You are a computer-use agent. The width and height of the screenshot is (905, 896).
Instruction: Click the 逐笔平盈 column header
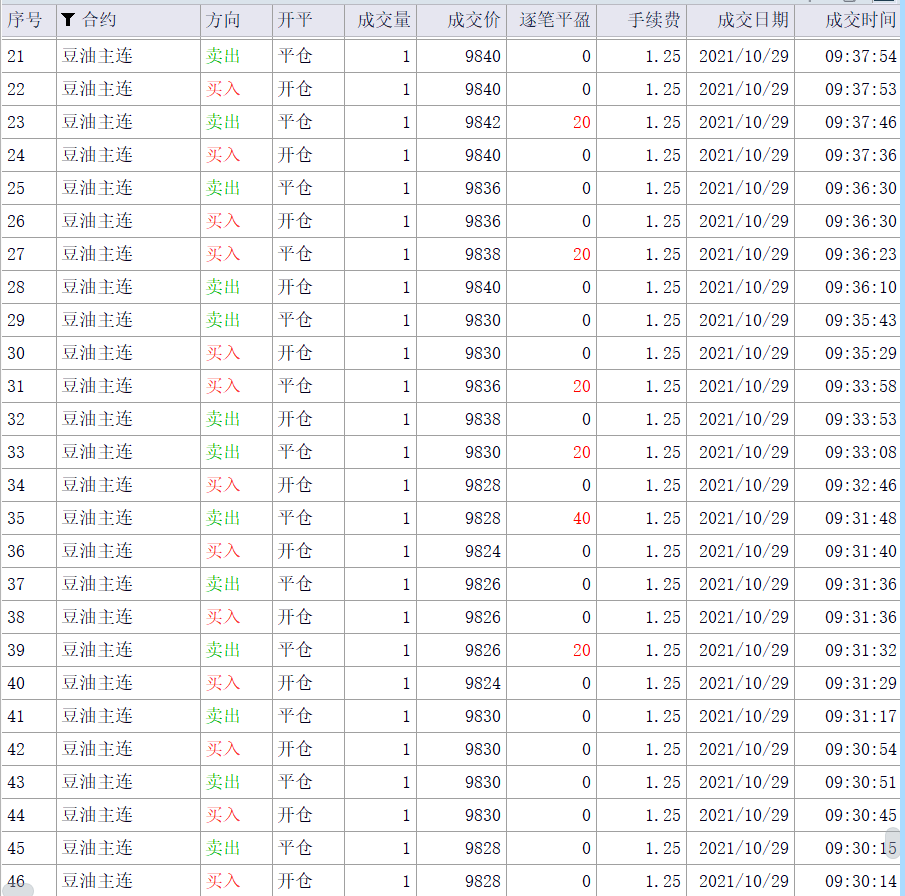555,20
